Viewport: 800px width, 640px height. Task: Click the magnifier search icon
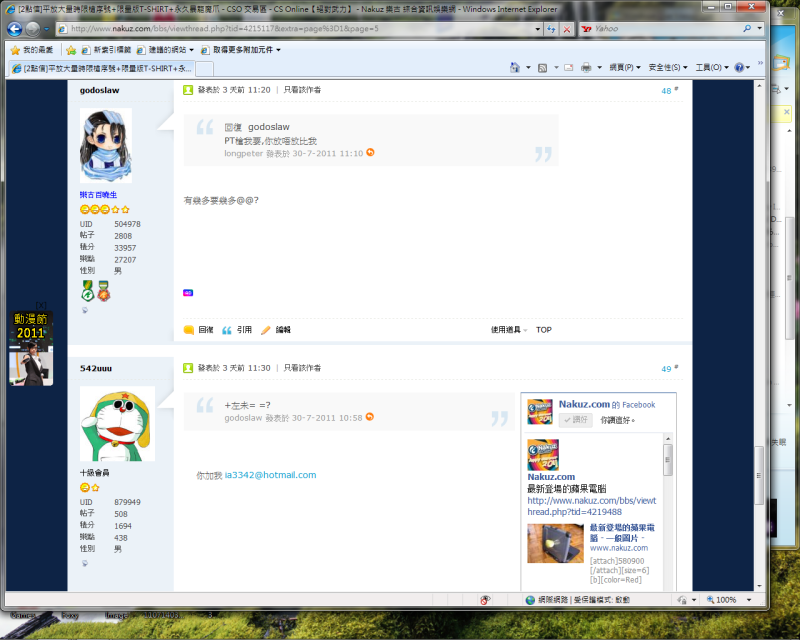[x=747, y=29]
